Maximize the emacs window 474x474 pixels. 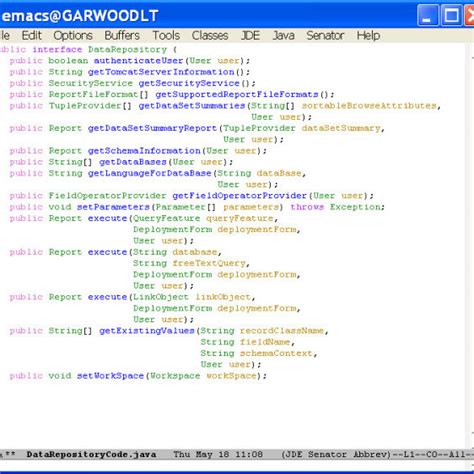452,15
